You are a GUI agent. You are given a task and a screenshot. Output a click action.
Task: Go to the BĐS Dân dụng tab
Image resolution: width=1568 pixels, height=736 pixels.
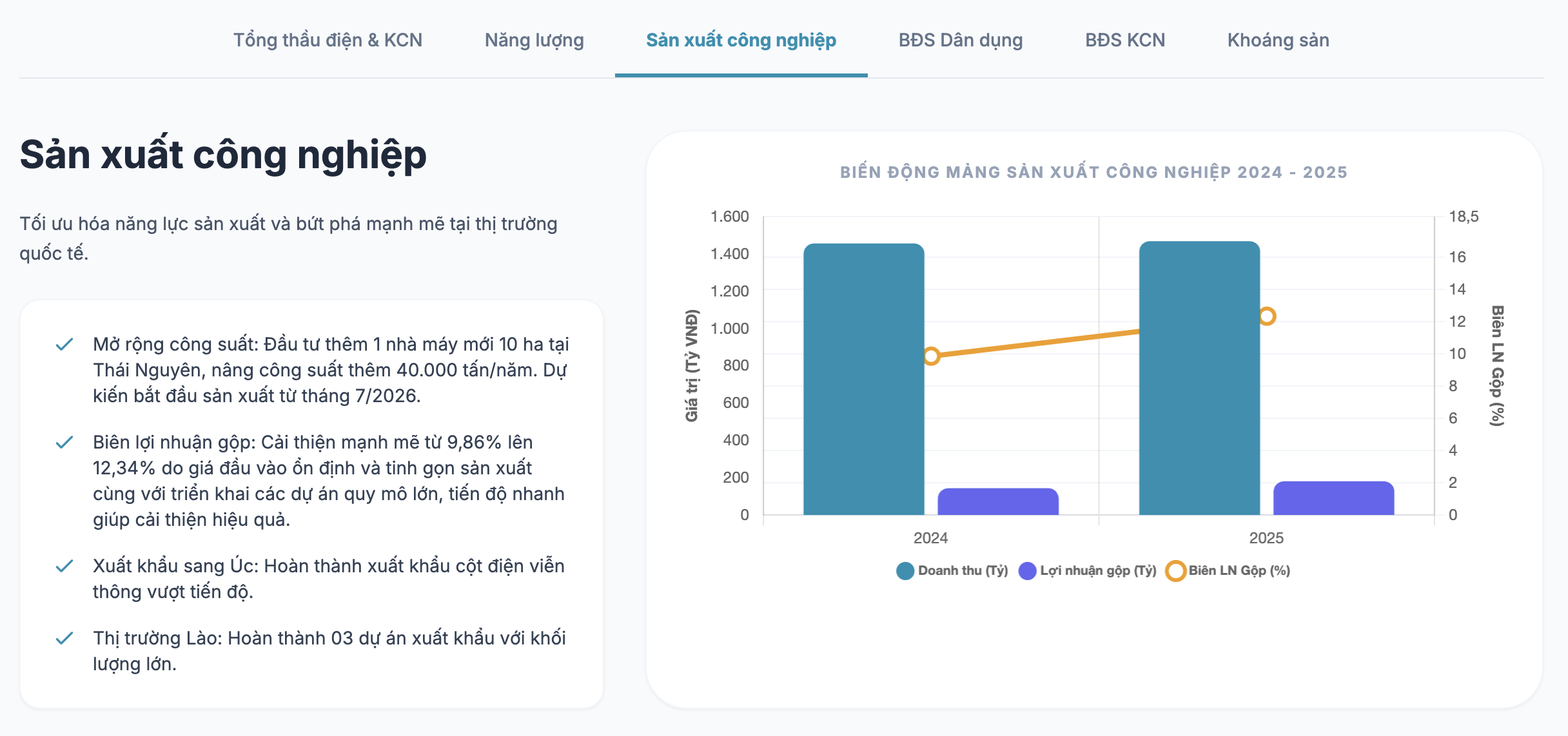[960, 40]
